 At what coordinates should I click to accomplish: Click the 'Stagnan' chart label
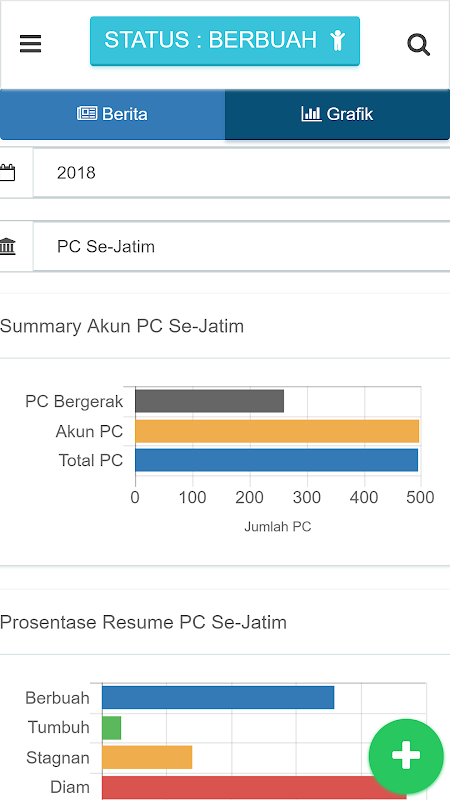tap(58, 758)
